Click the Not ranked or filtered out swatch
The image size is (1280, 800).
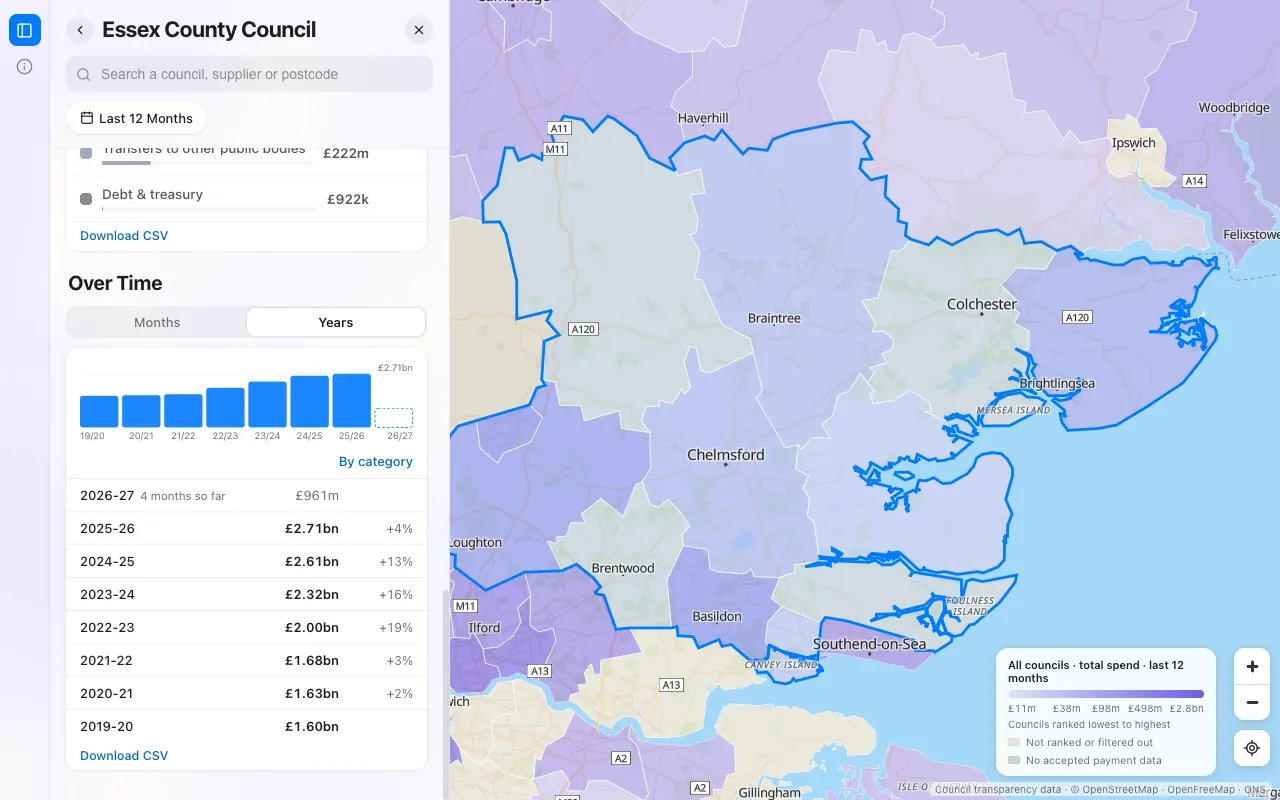[x=1014, y=743]
